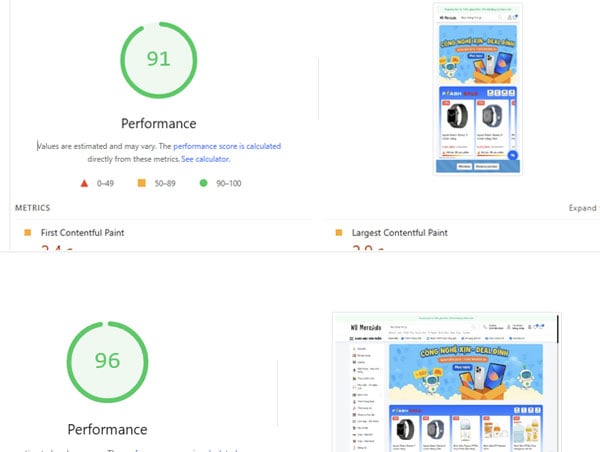Click the 91 performance score gauge
This screenshot has height=452, width=600.
click(158, 60)
